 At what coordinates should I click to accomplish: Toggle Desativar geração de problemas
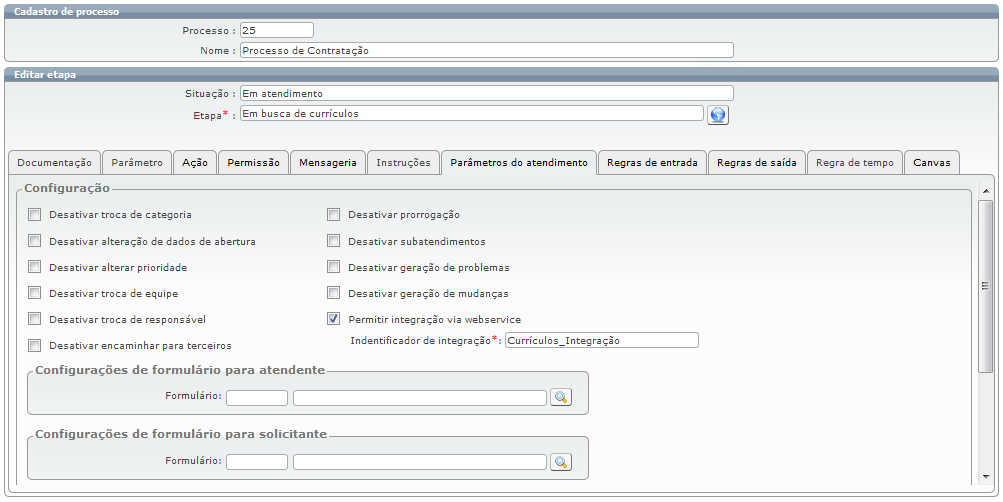(x=334, y=268)
